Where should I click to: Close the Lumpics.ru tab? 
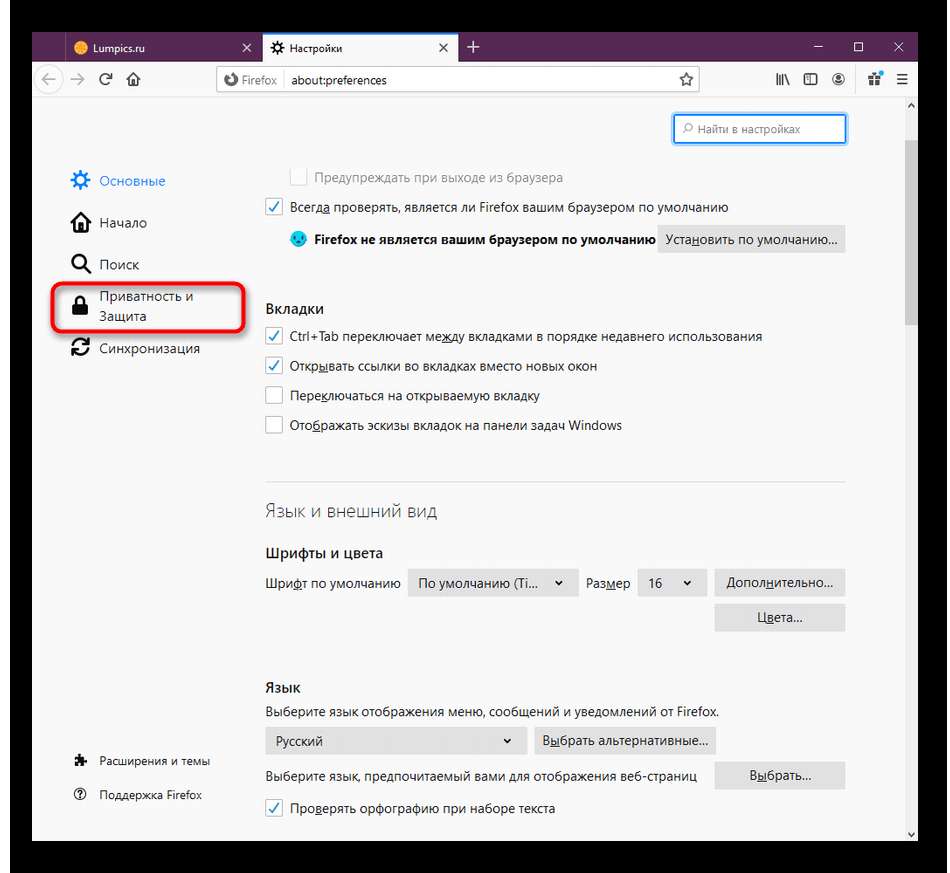[247, 48]
